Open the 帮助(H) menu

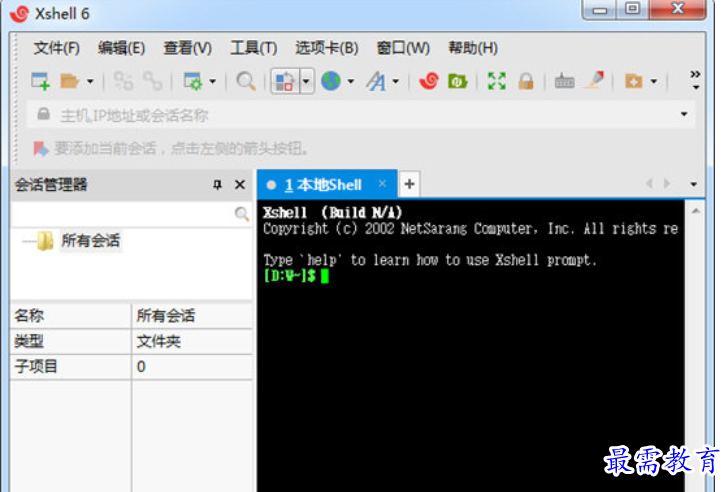tap(473, 48)
